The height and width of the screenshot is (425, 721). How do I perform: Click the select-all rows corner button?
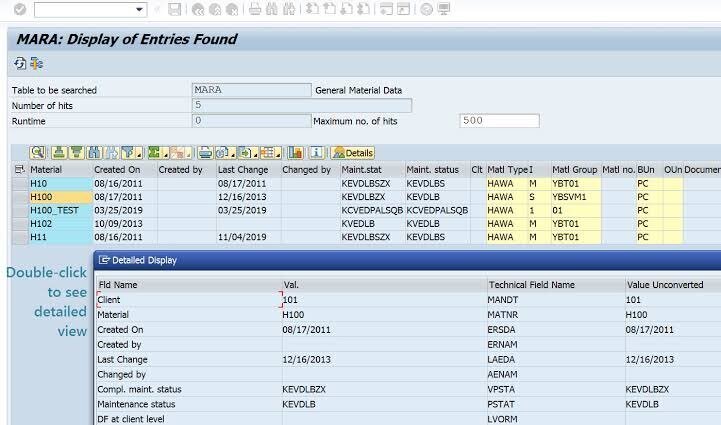(x=19, y=170)
